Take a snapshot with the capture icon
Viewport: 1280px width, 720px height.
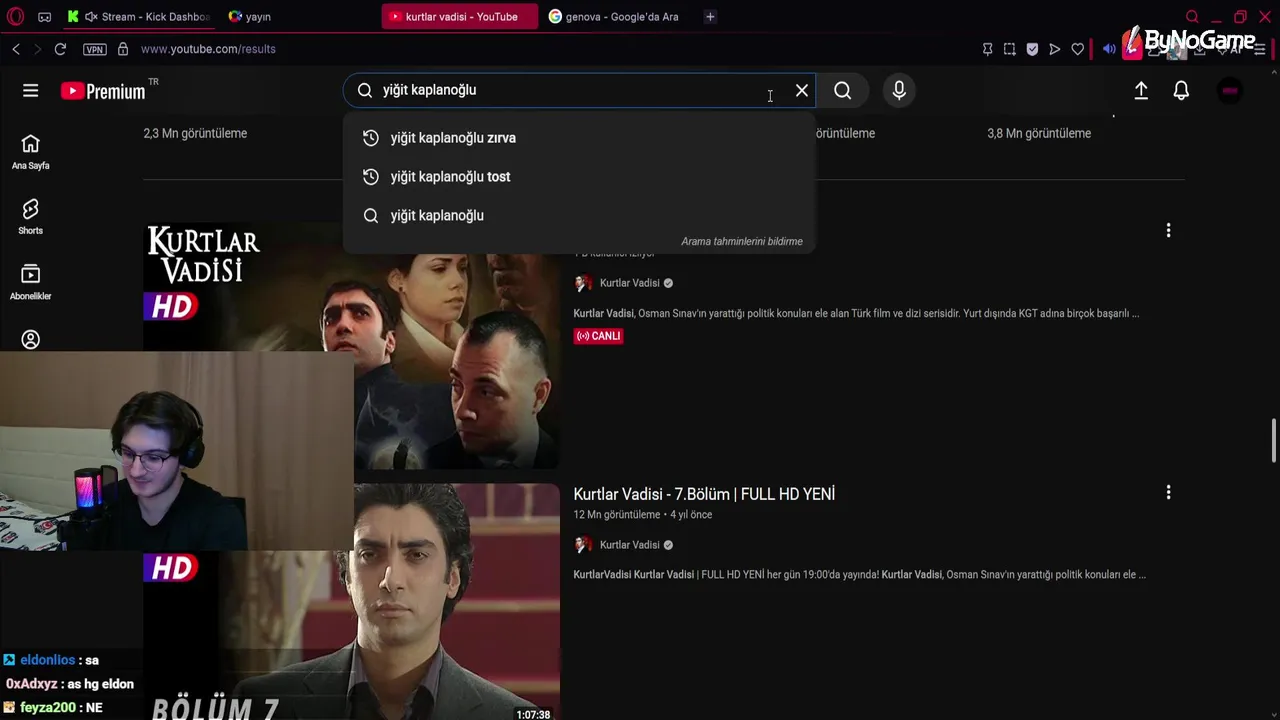tap(1010, 49)
